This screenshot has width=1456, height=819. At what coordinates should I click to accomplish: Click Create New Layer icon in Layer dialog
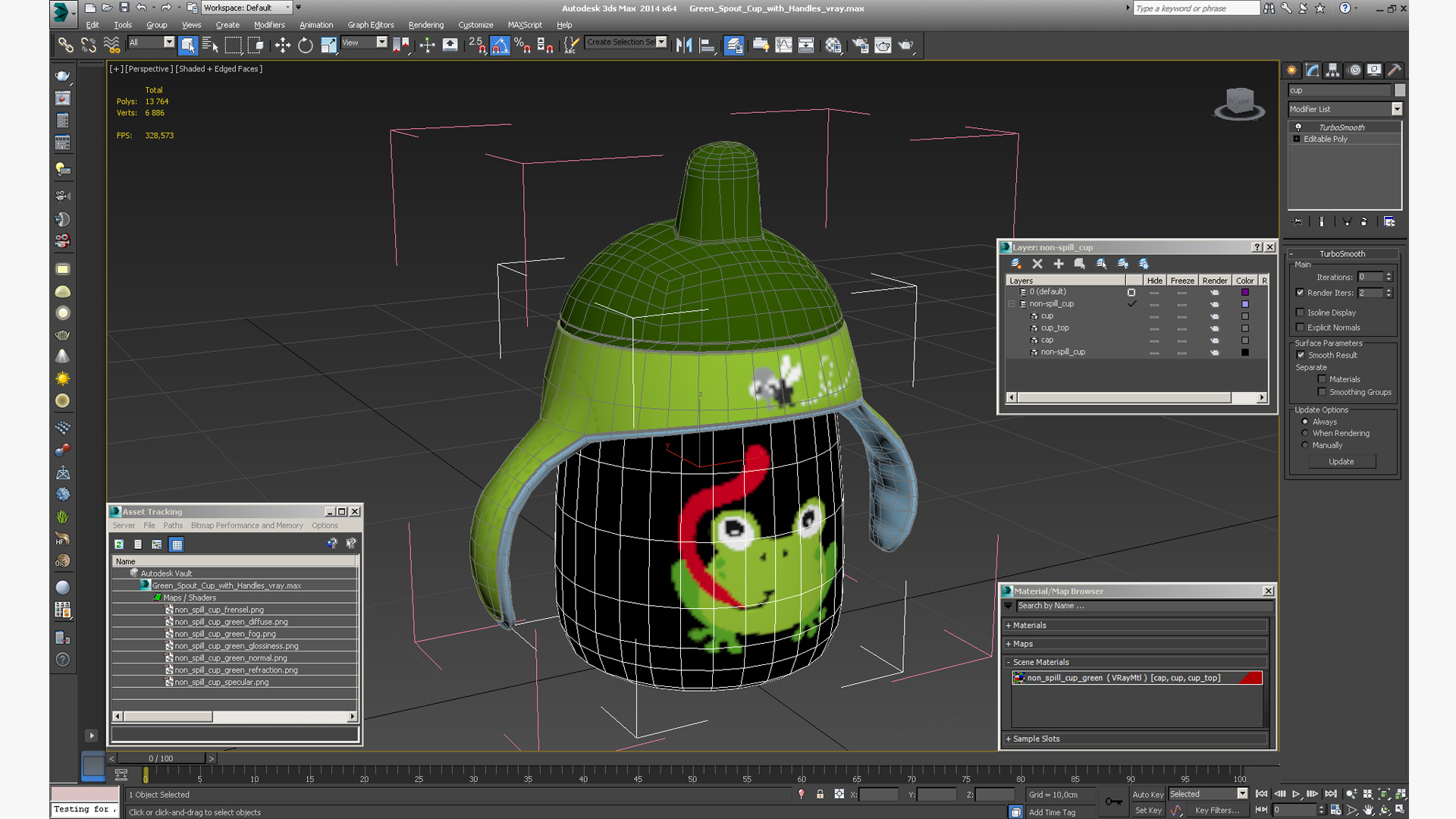coord(1016,264)
